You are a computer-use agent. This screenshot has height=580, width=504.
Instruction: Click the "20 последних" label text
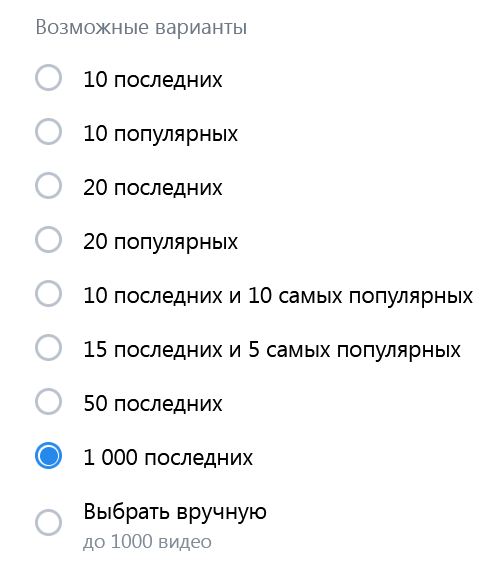[153, 188]
